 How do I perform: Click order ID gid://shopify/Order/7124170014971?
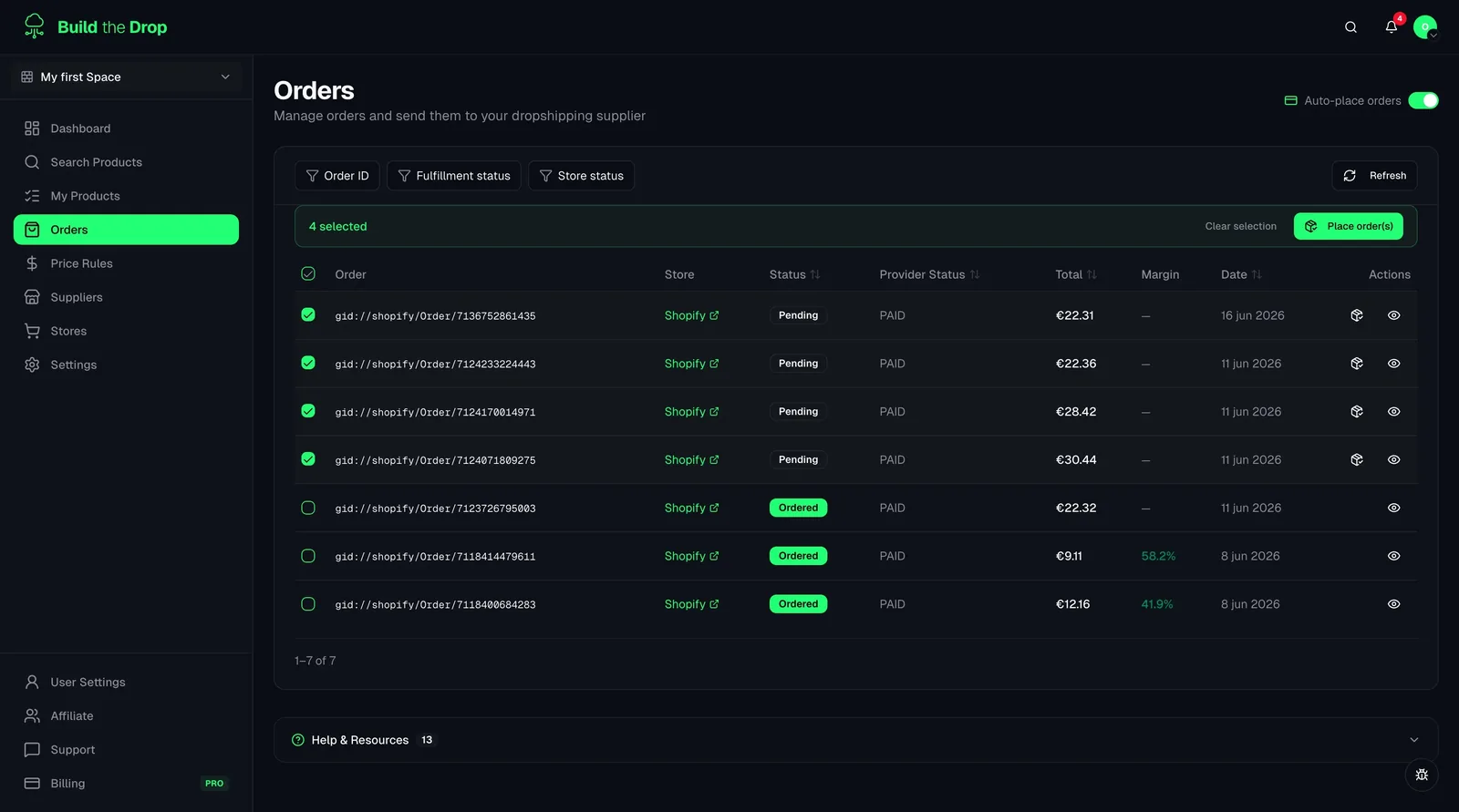click(435, 413)
